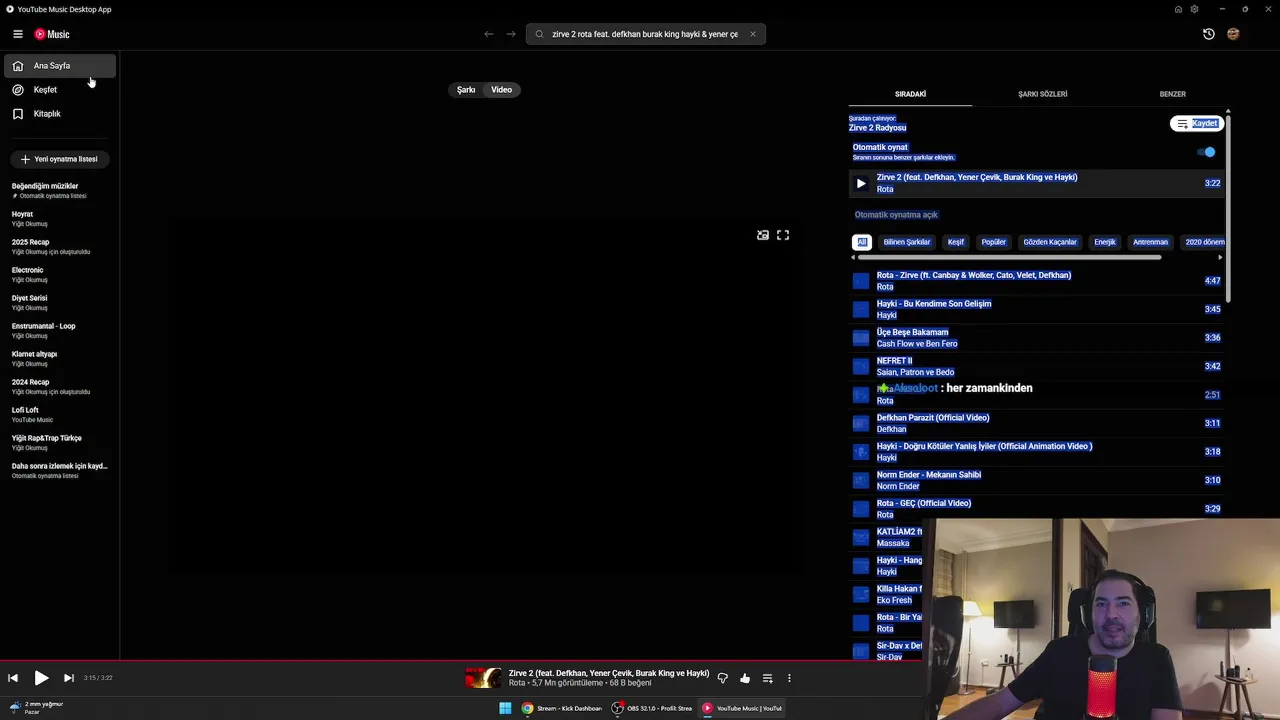
Task: Dislike the current song
Action: click(x=722, y=678)
